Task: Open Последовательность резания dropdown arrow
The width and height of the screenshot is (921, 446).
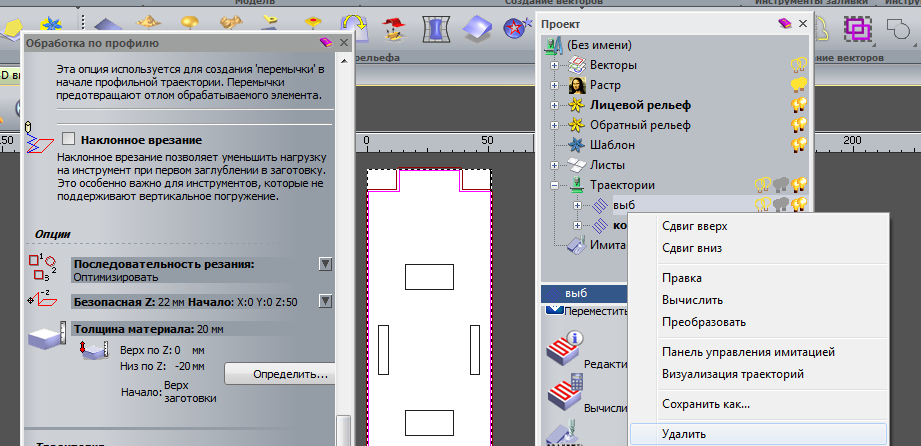Action: click(325, 263)
